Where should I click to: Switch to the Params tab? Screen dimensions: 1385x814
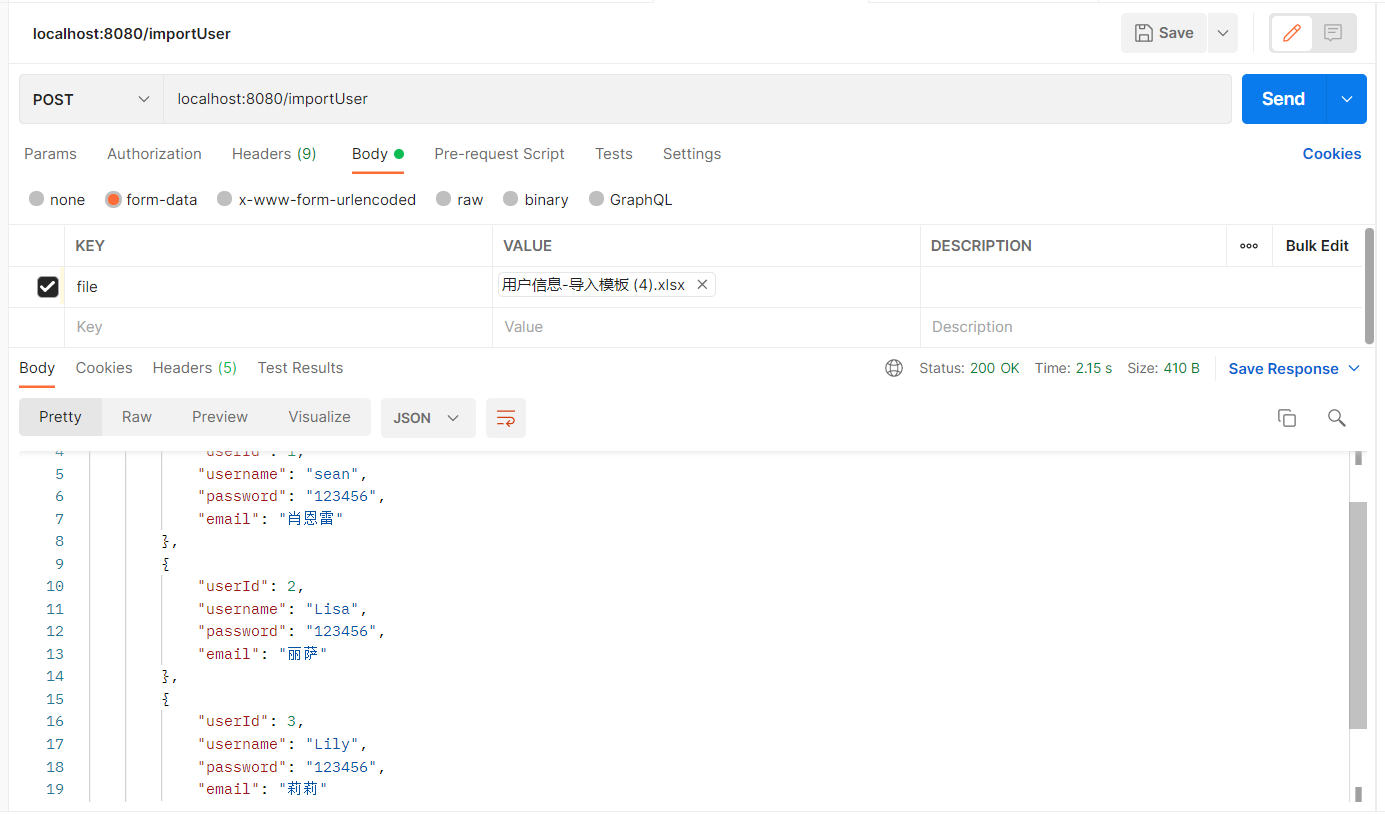coord(50,154)
